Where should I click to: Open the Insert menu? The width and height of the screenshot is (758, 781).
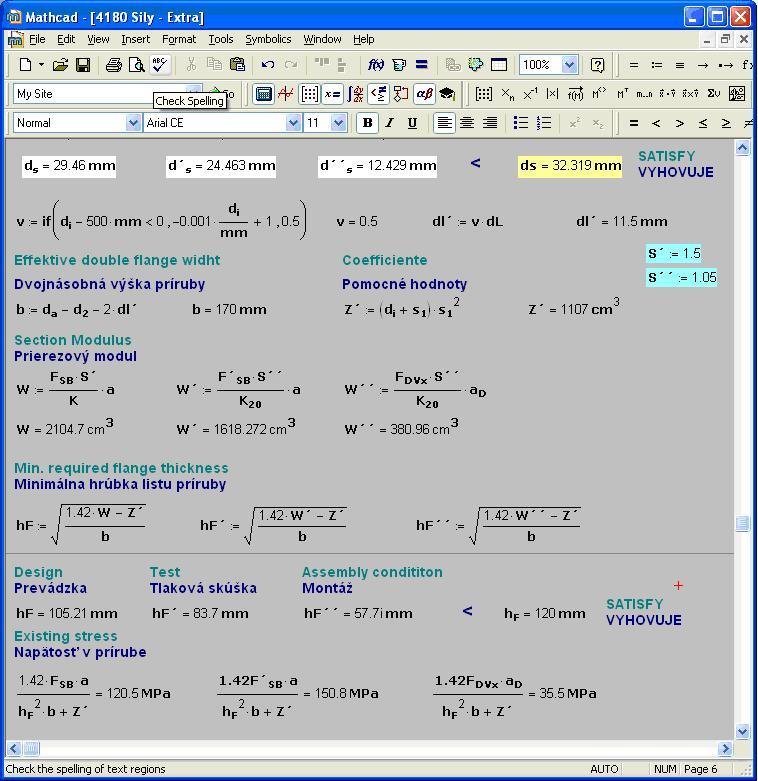[135, 39]
